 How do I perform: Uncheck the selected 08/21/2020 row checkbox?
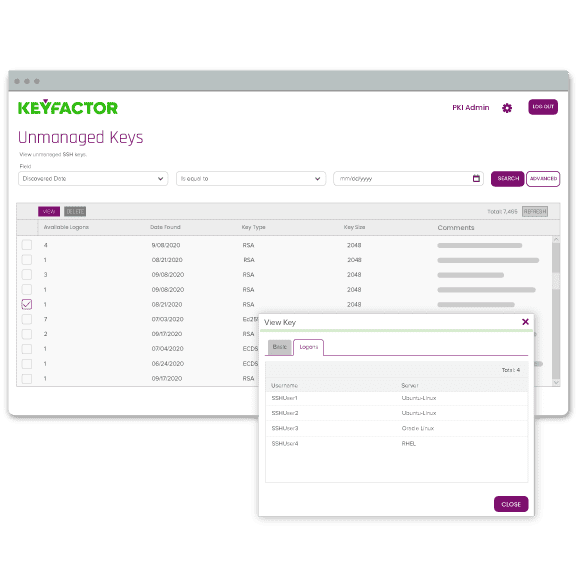27,304
